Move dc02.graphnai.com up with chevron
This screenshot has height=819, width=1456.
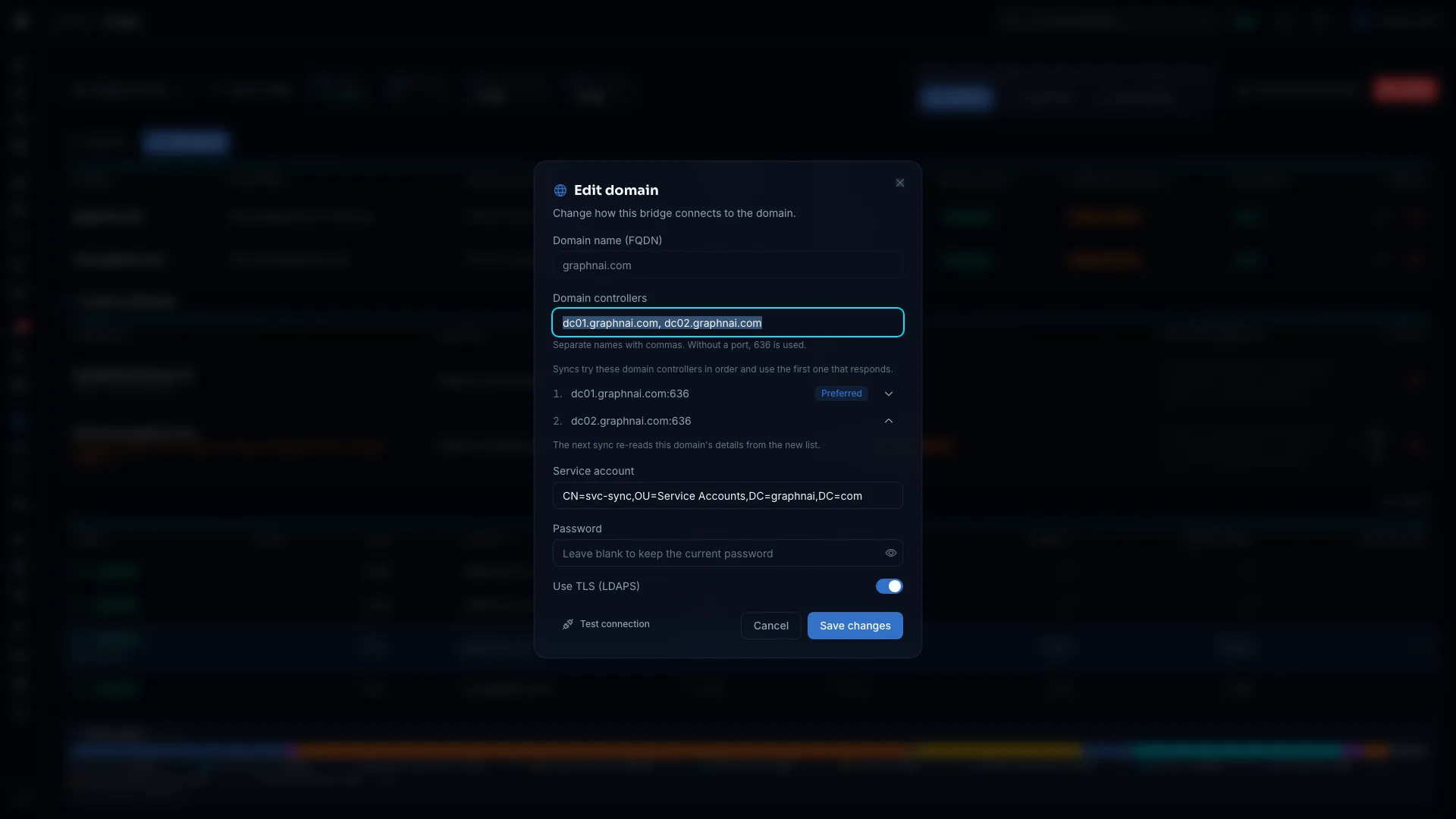(x=889, y=421)
